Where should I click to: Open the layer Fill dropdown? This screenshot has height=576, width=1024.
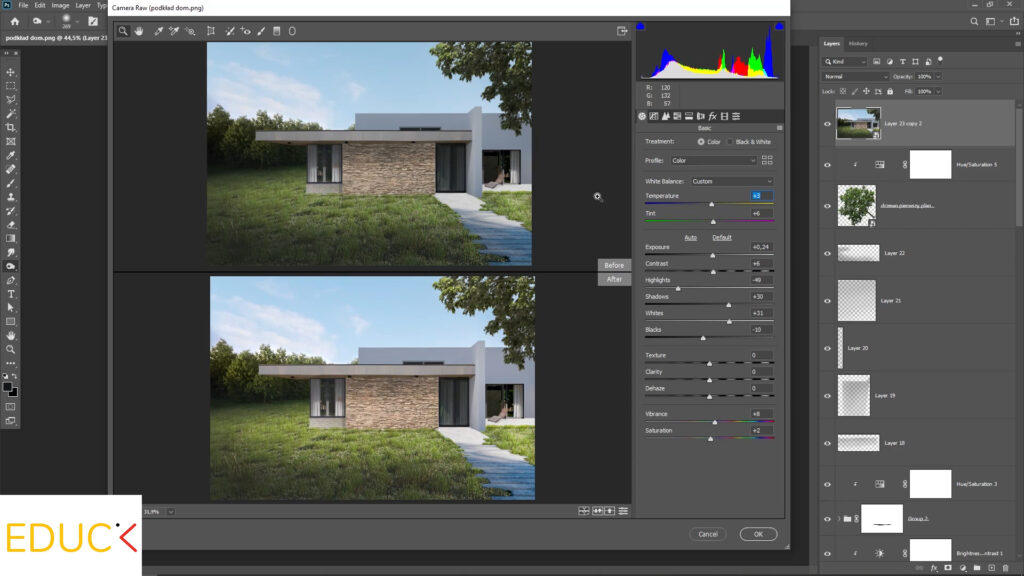point(938,91)
